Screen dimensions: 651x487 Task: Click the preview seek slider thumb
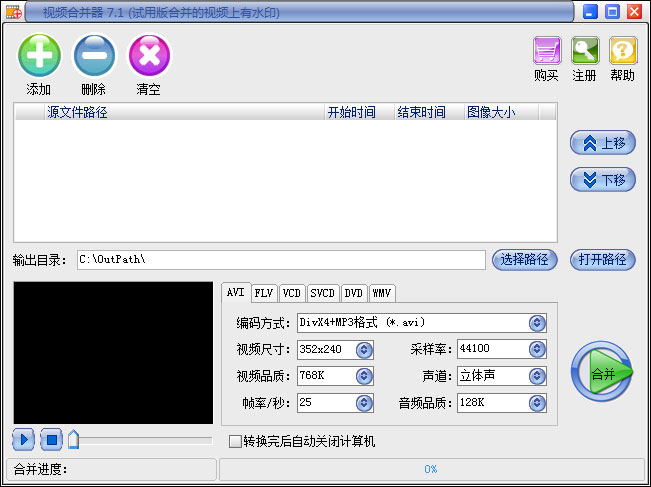pyautogui.click(x=73, y=440)
